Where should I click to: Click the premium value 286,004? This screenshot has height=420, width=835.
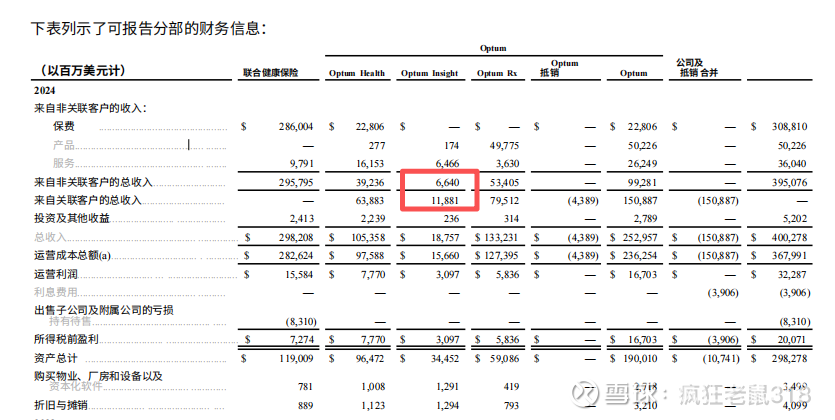point(296,127)
